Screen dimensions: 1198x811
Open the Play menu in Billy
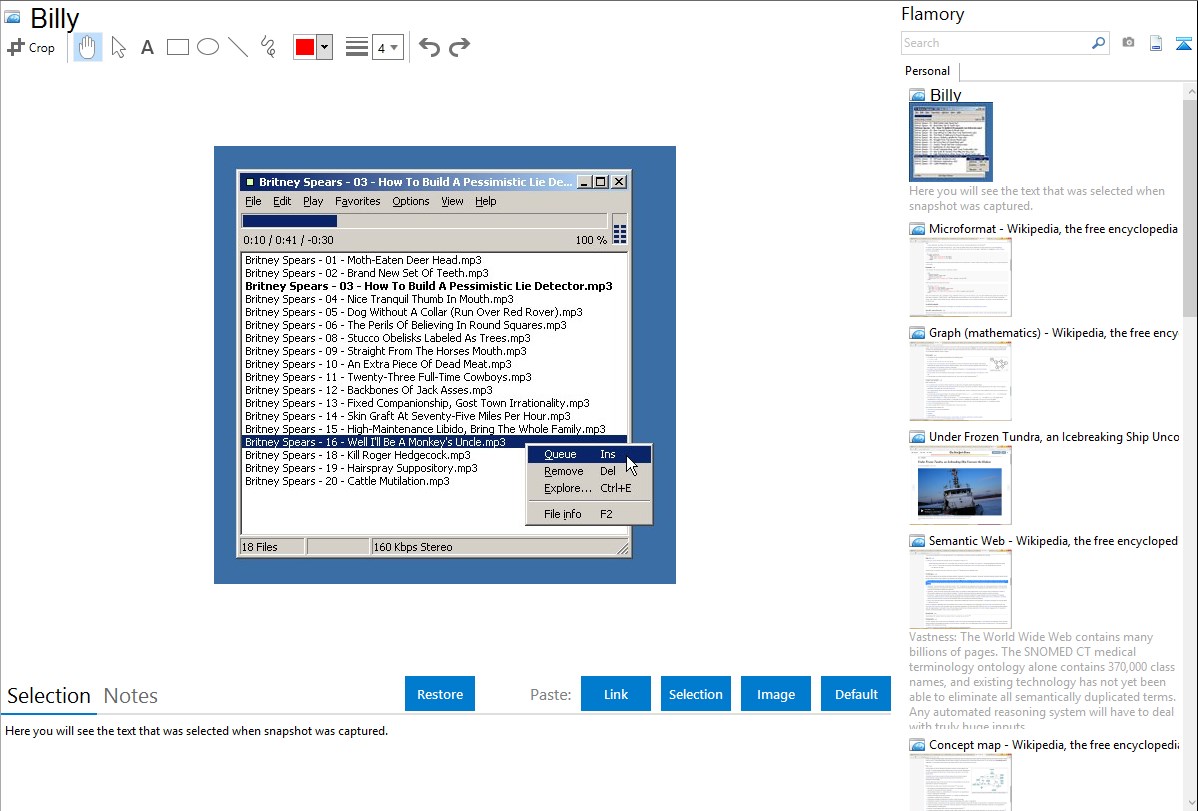point(312,201)
